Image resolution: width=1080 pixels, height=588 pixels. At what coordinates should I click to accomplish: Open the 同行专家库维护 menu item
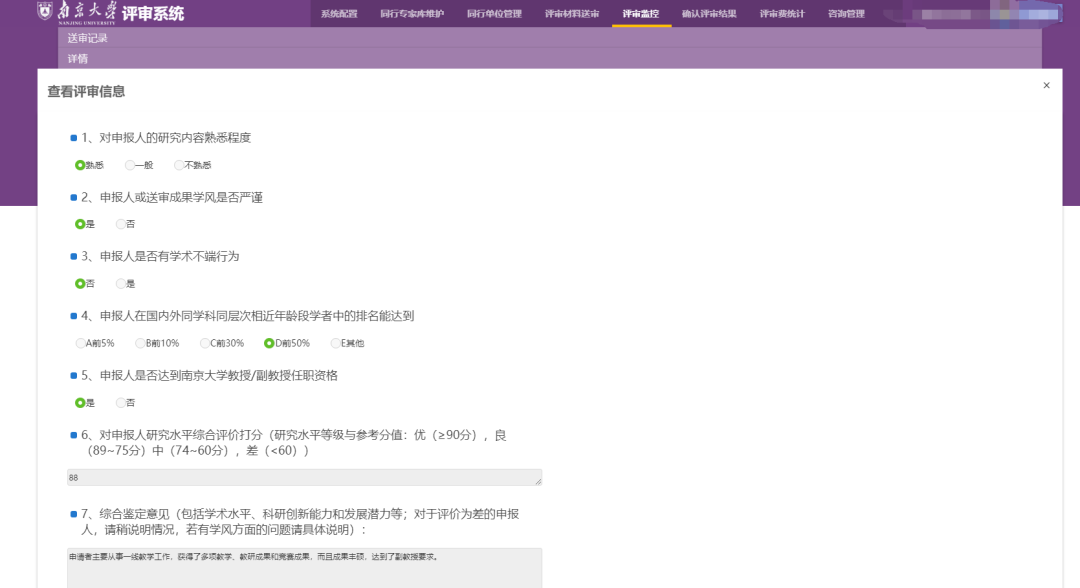[x=414, y=14]
